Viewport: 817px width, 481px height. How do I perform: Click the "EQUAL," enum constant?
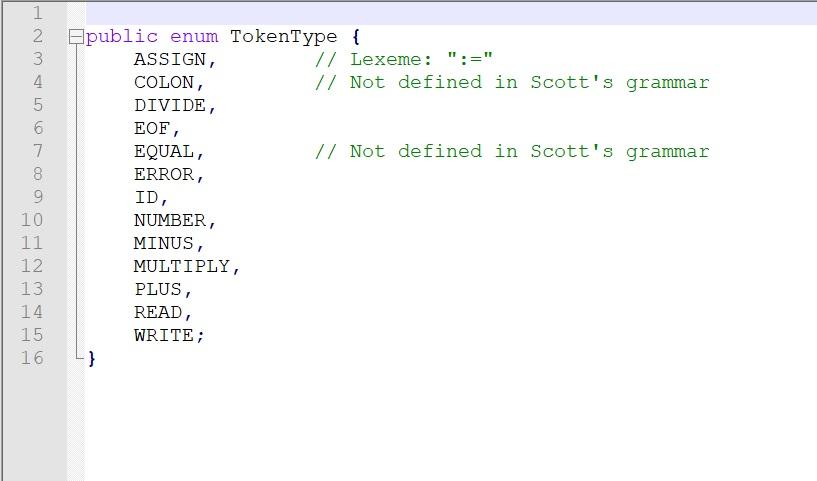coord(169,152)
